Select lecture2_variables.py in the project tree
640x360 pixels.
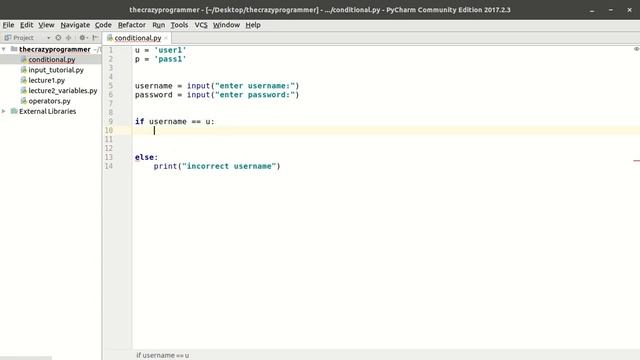63,91
